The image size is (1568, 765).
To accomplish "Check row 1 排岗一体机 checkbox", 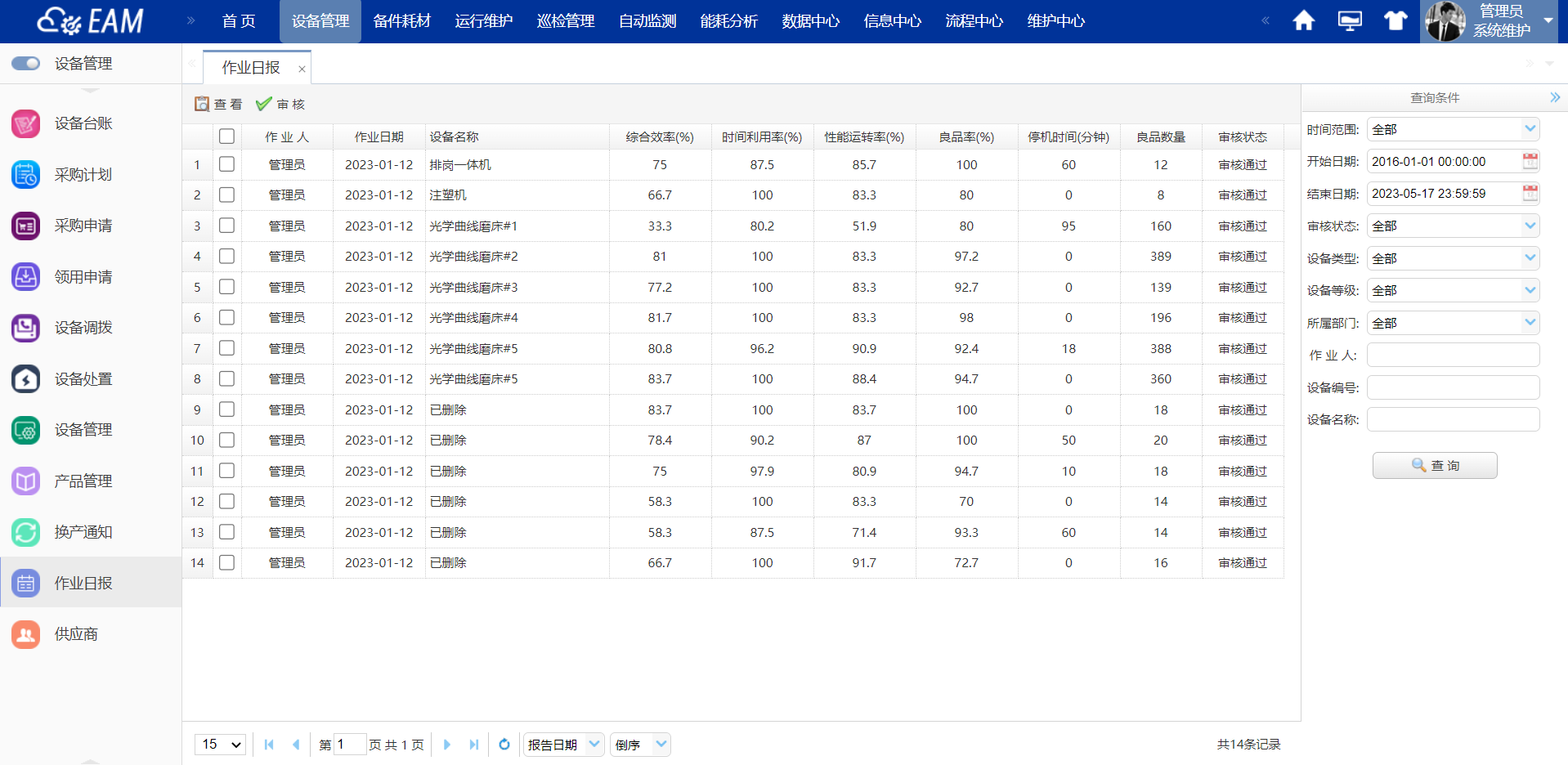I will pos(227,164).
